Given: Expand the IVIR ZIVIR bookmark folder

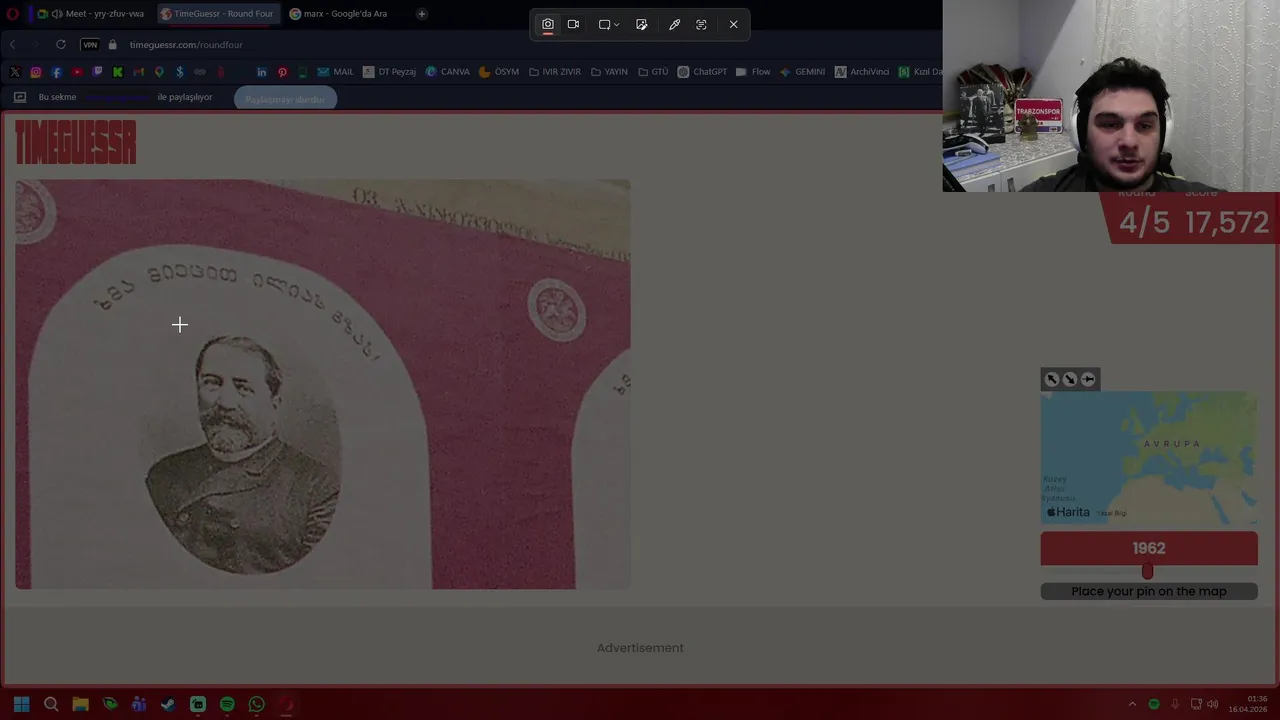Looking at the screenshot, I should (555, 72).
